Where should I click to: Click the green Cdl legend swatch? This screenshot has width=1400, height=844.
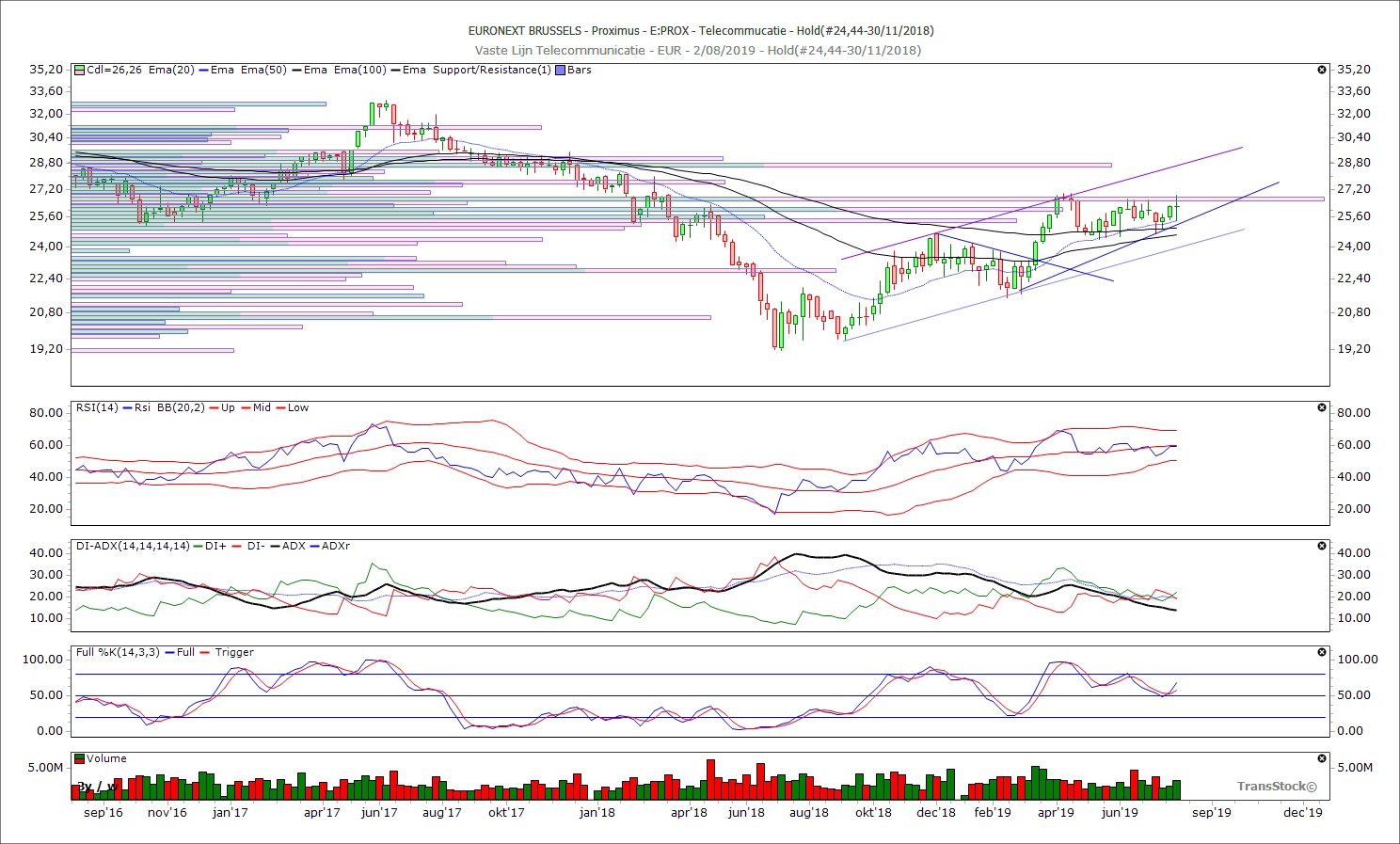coord(80,70)
